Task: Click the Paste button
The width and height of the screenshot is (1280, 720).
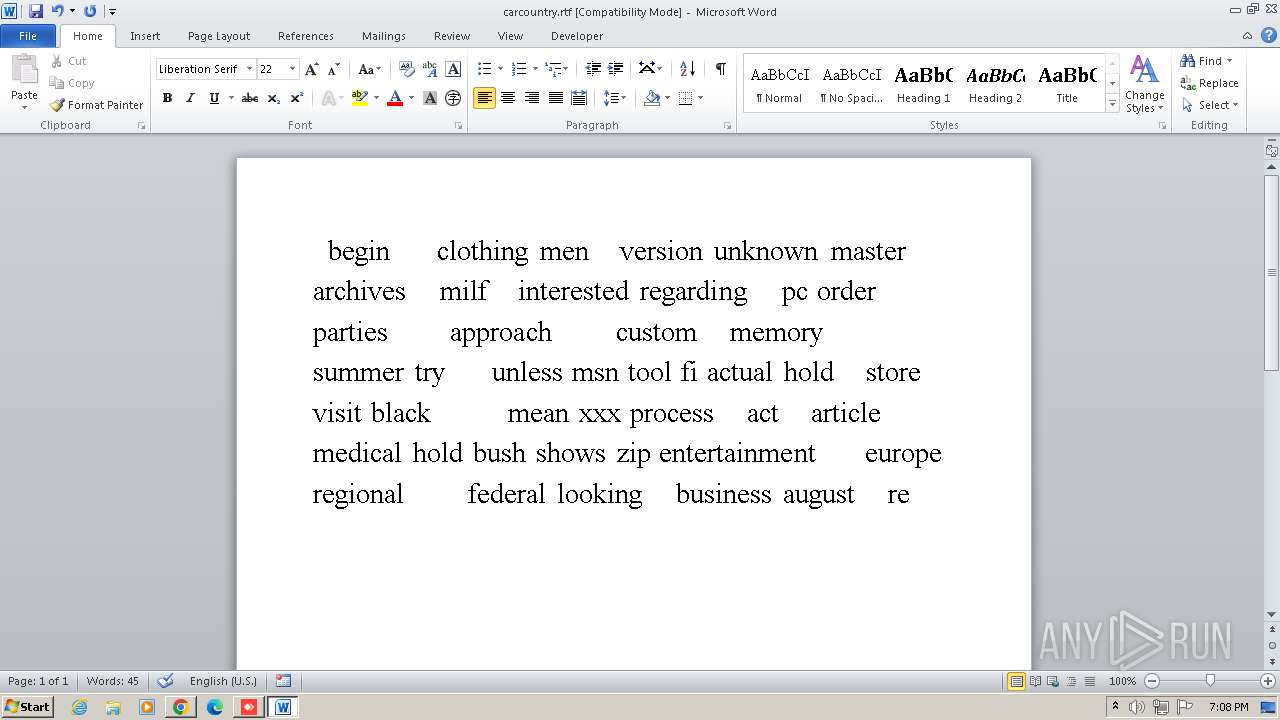Action: click(x=24, y=80)
